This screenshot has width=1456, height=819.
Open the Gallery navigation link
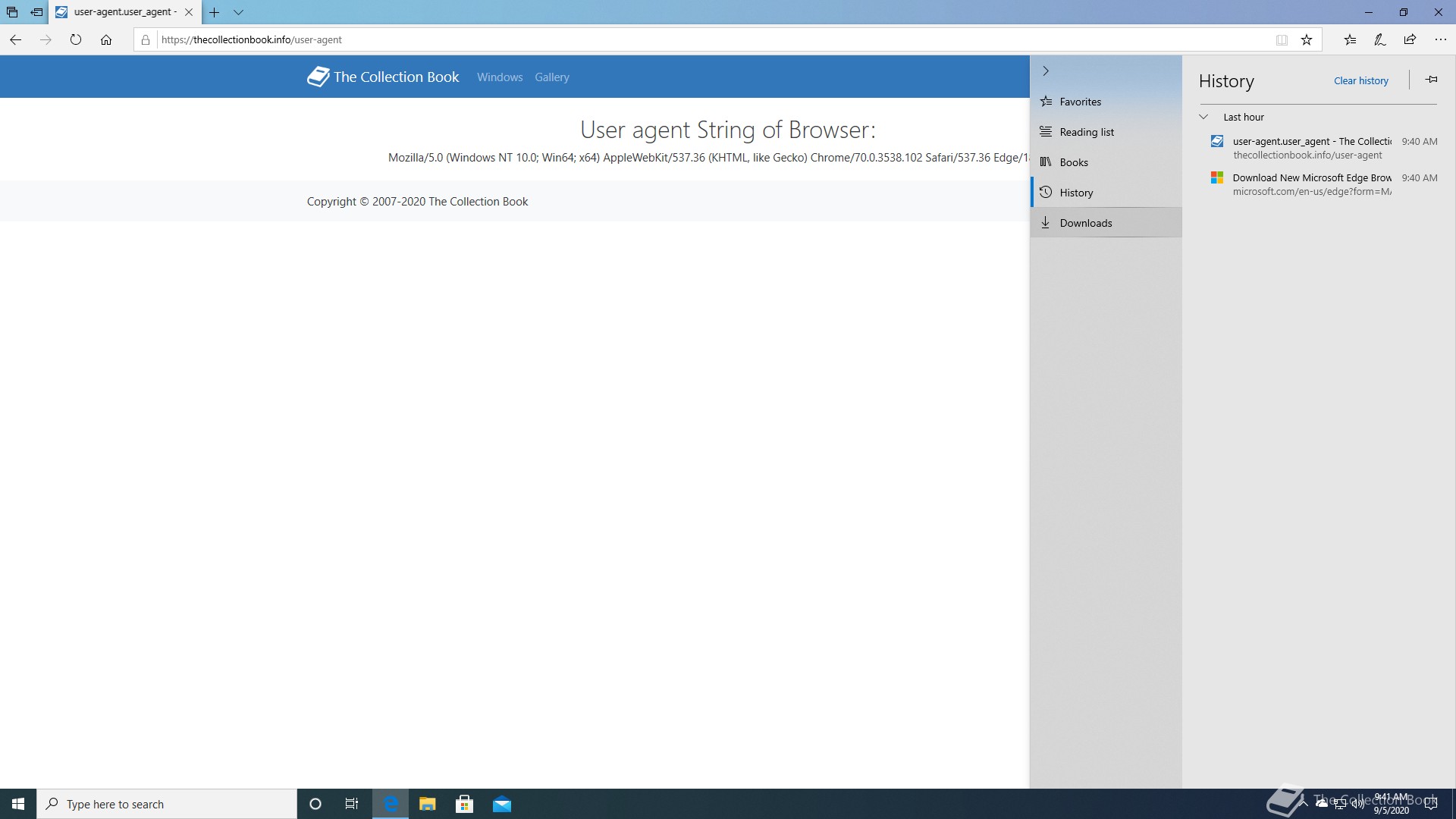tap(551, 77)
